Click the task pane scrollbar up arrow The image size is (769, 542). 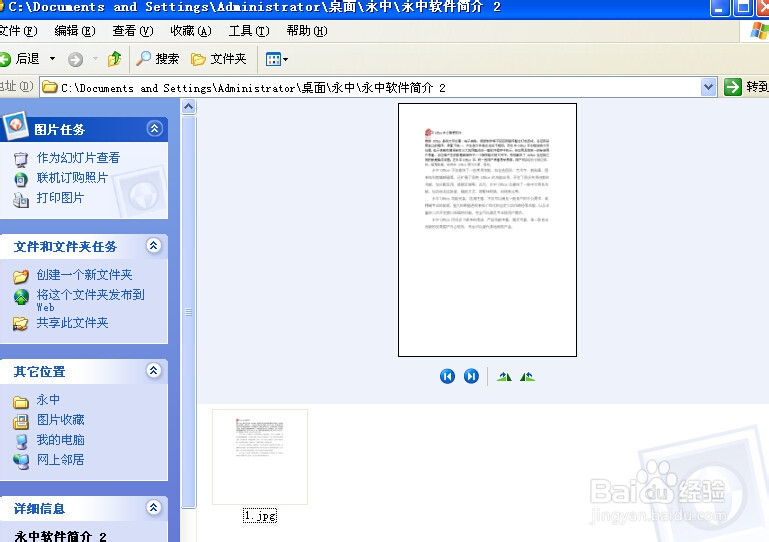tap(189, 106)
